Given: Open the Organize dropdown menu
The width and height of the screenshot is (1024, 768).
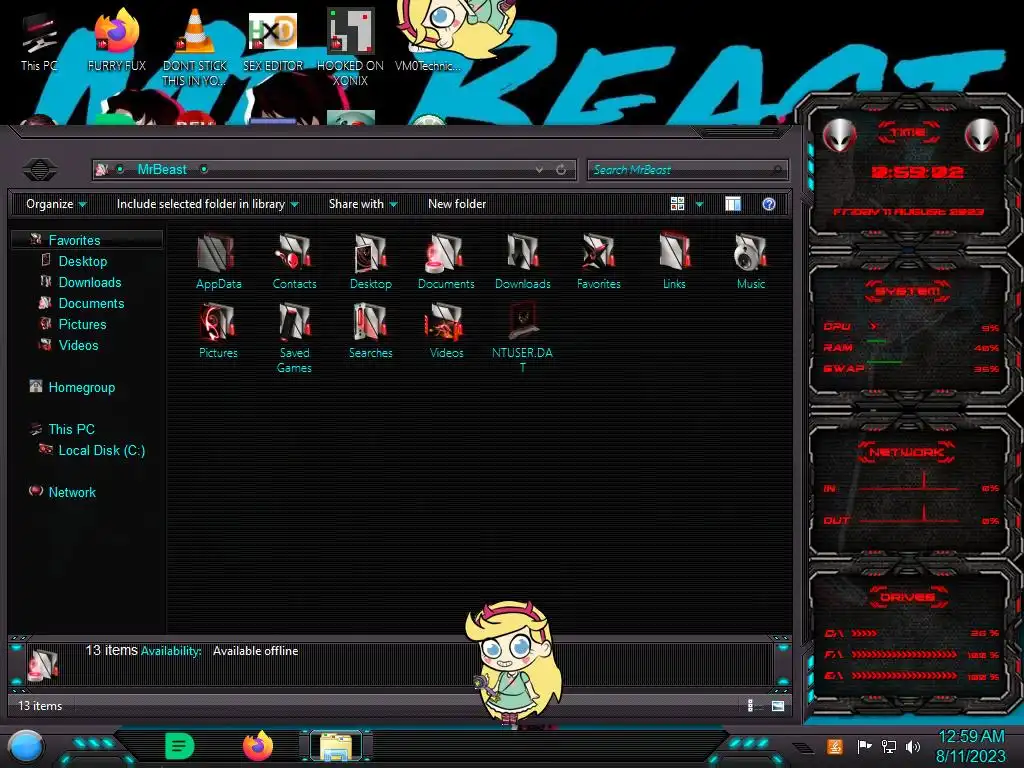Looking at the screenshot, I should pyautogui.click(x=56, y=204).
